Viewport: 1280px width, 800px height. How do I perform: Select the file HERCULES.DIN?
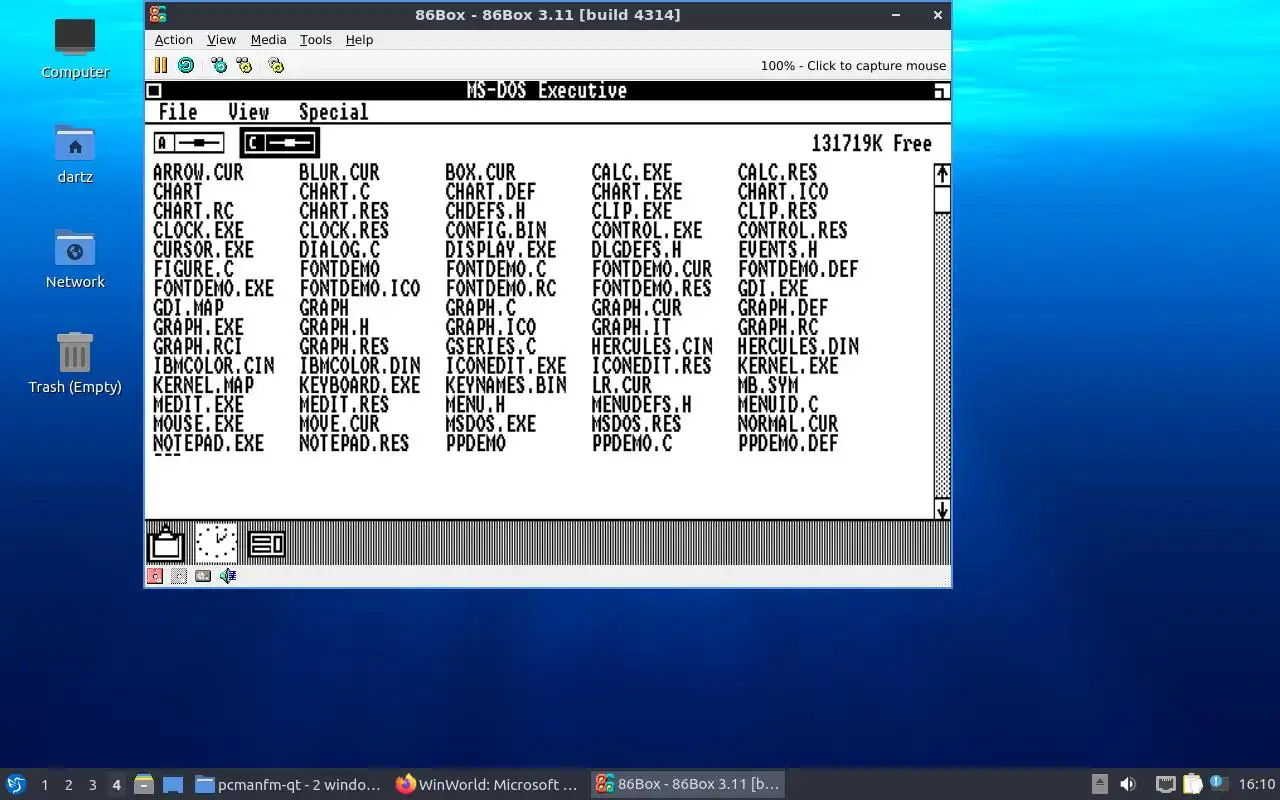(x=798, y=346)
